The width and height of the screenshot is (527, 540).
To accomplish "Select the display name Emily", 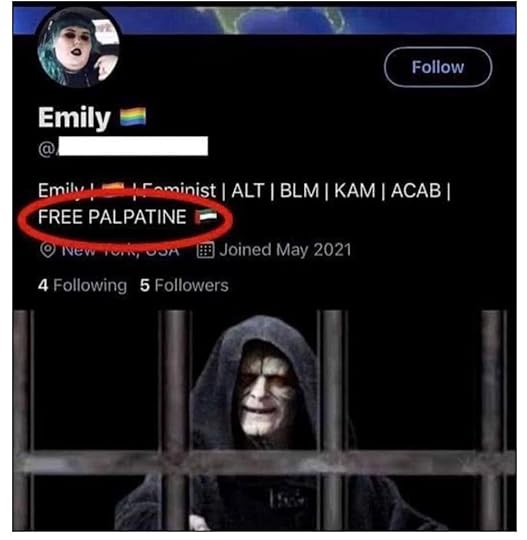I will point(74,117).
